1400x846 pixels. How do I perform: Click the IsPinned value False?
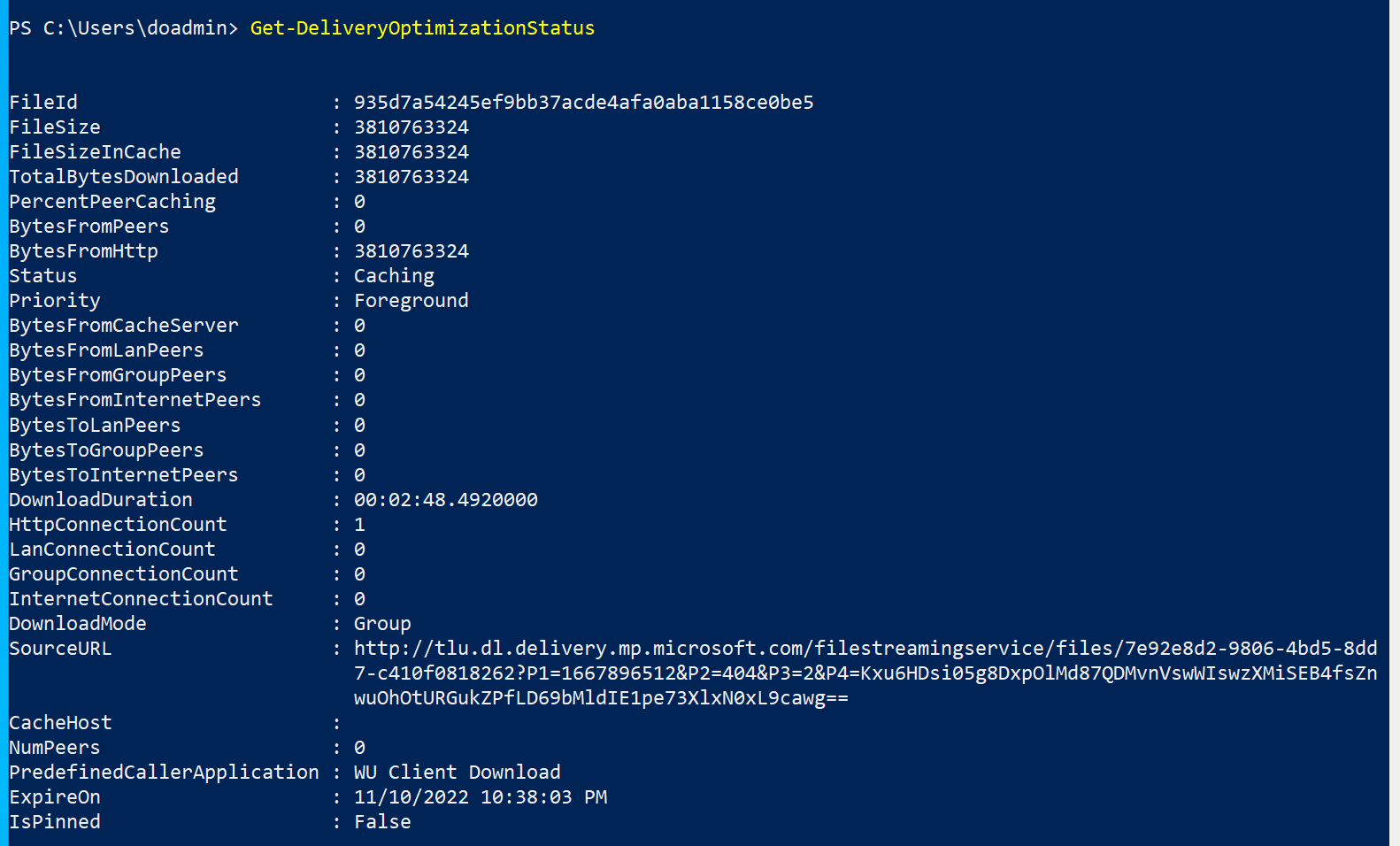tap(382, 822)
